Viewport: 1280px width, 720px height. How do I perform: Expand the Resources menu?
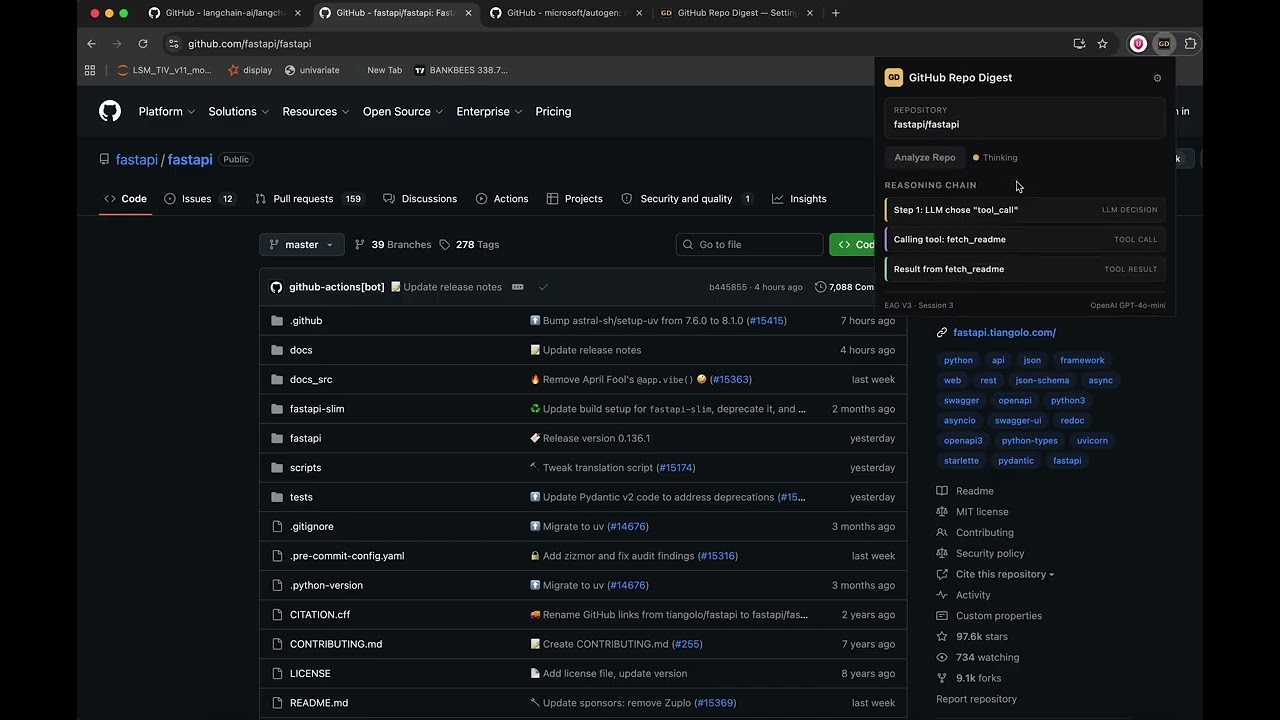(315, 112)
